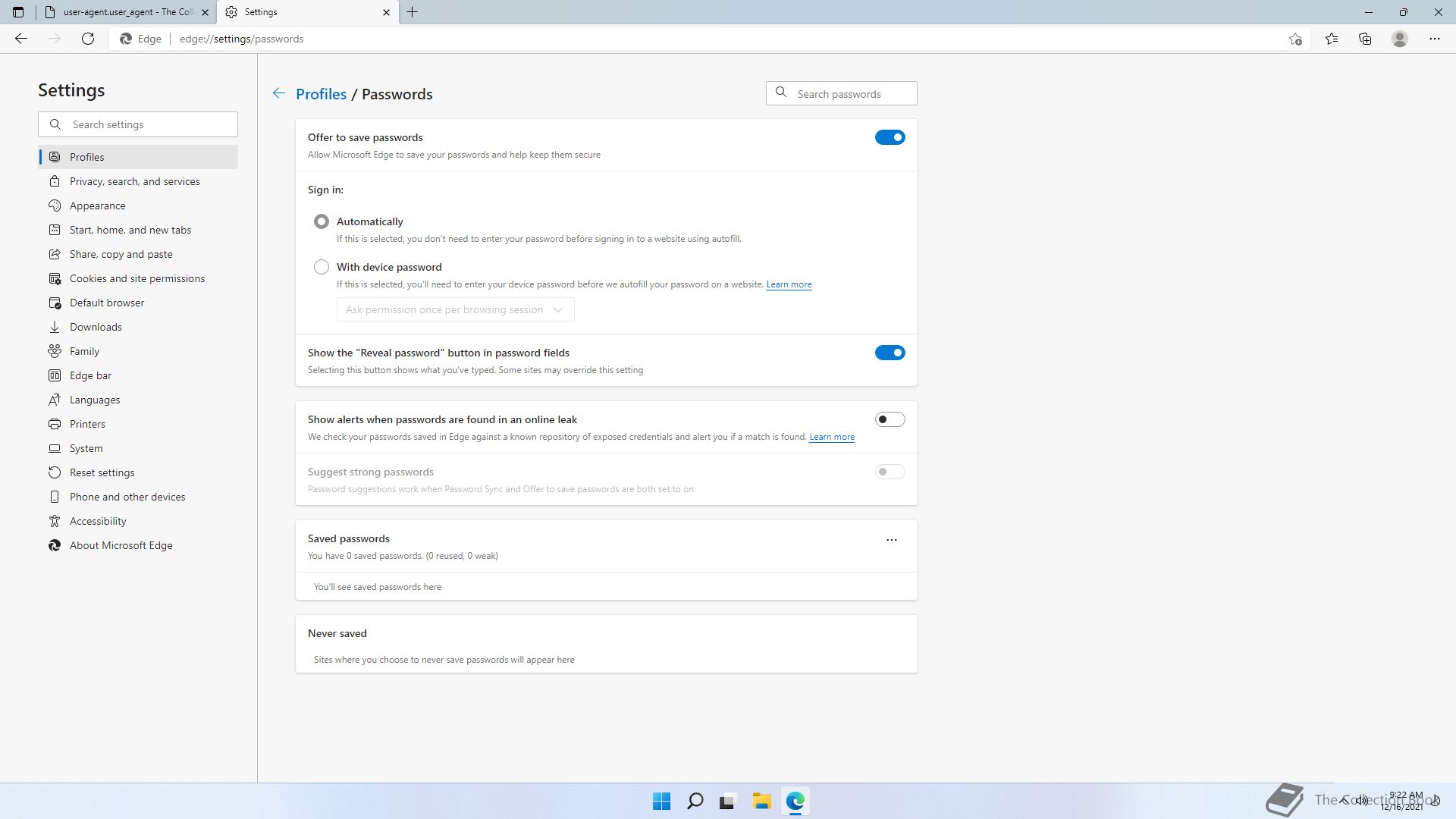Enable alerts for leaked passwords toggle
The width and height of the screenshot is (1456, 819).
[890, 419]
